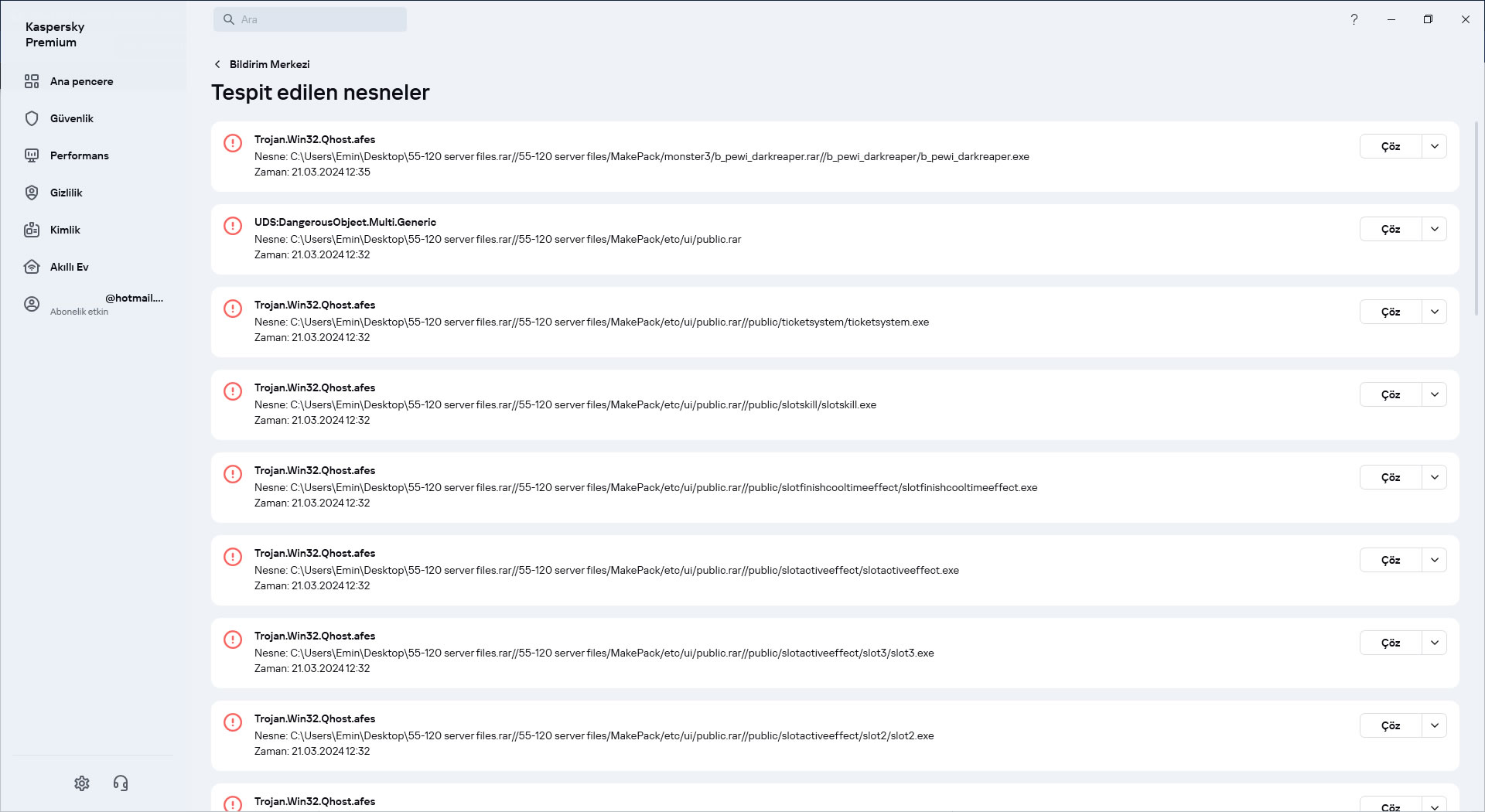Click Çöz for the public.rar DangerousObject entry

[1391, 229]
